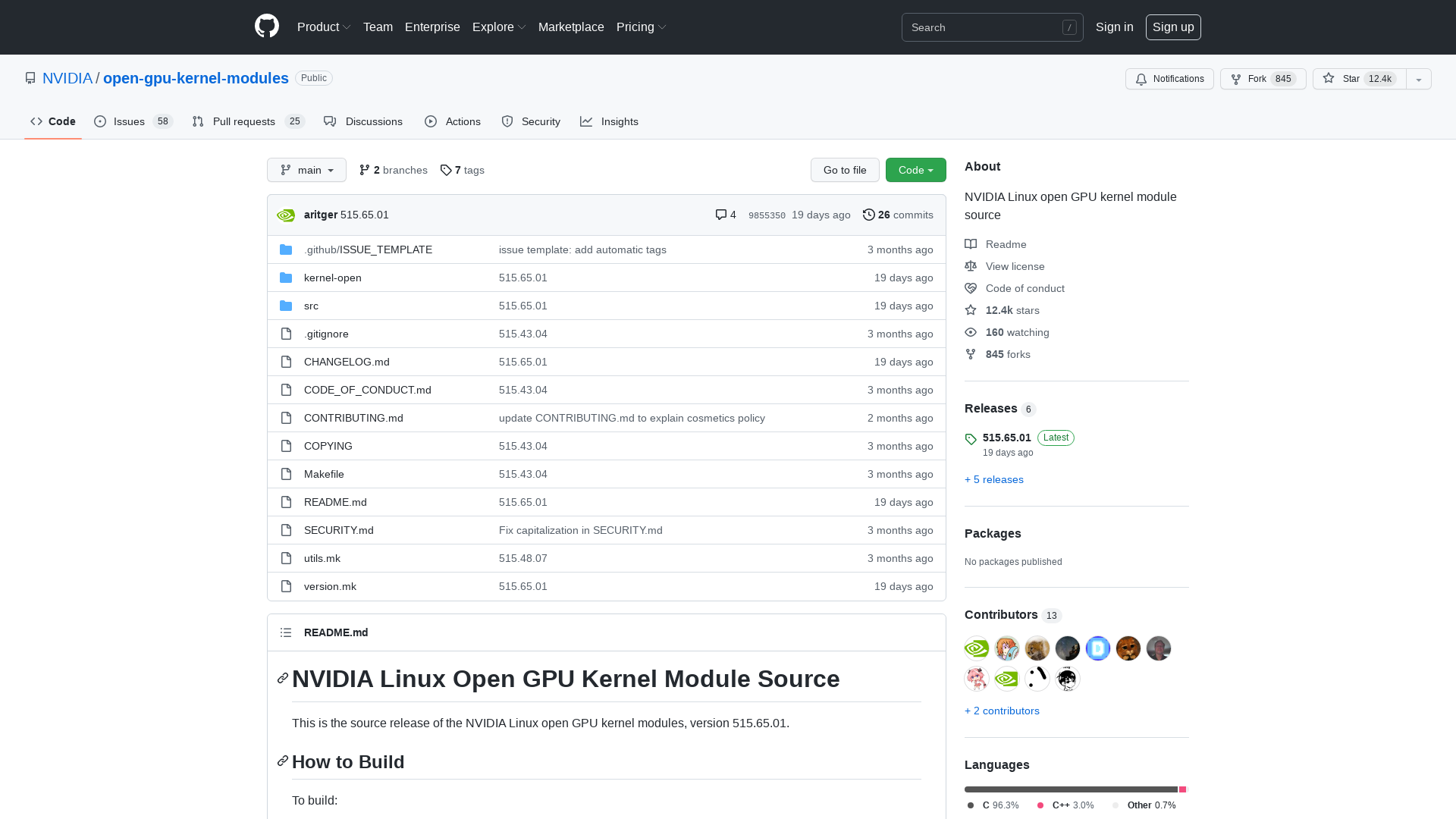1456x819 pixels.
Task: Click the blue D contributor avatar
Action: (x=1098, y=648)
